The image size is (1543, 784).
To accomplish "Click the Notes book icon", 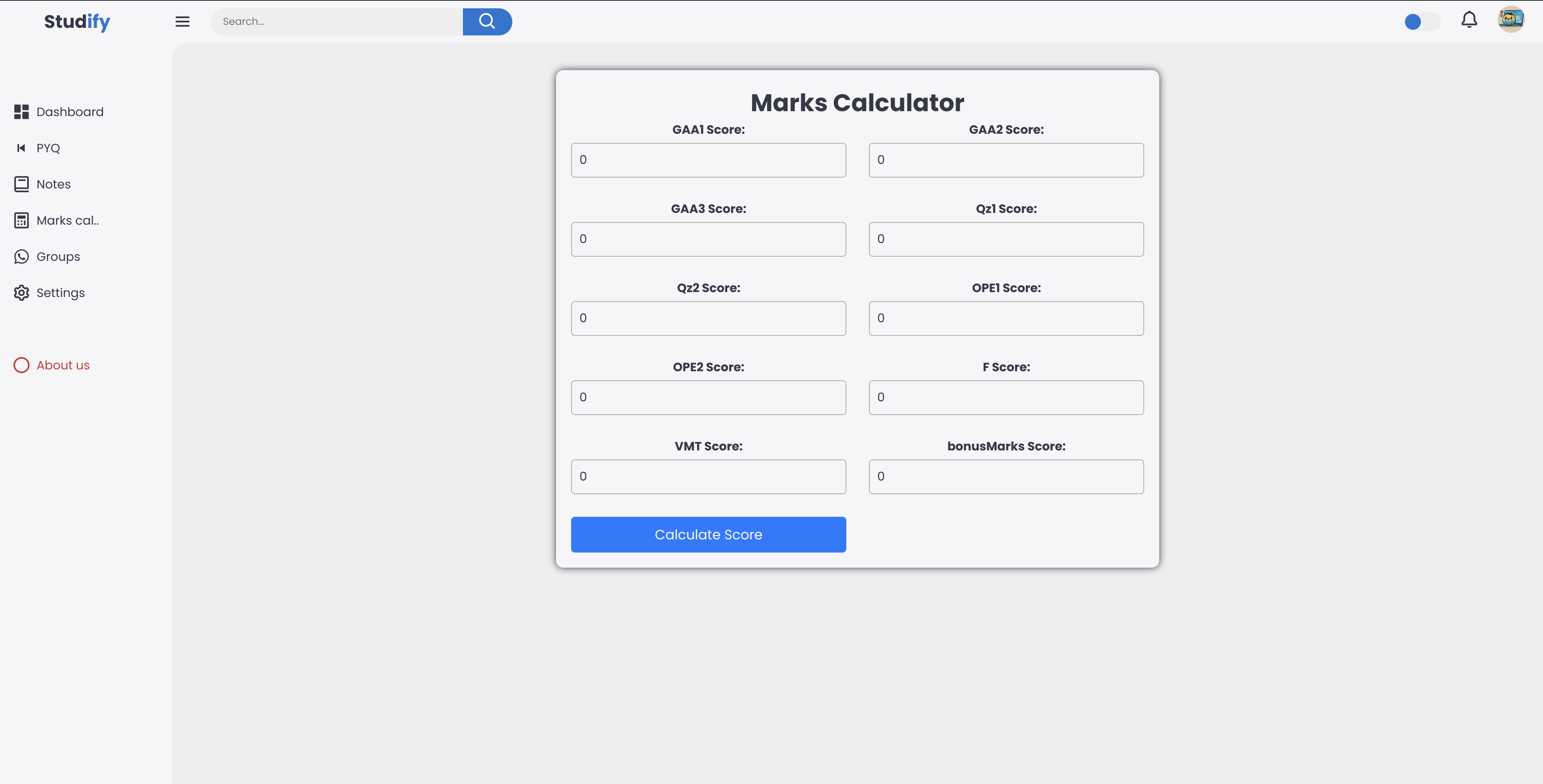I will pyautogui.click(x=21, y=184).
